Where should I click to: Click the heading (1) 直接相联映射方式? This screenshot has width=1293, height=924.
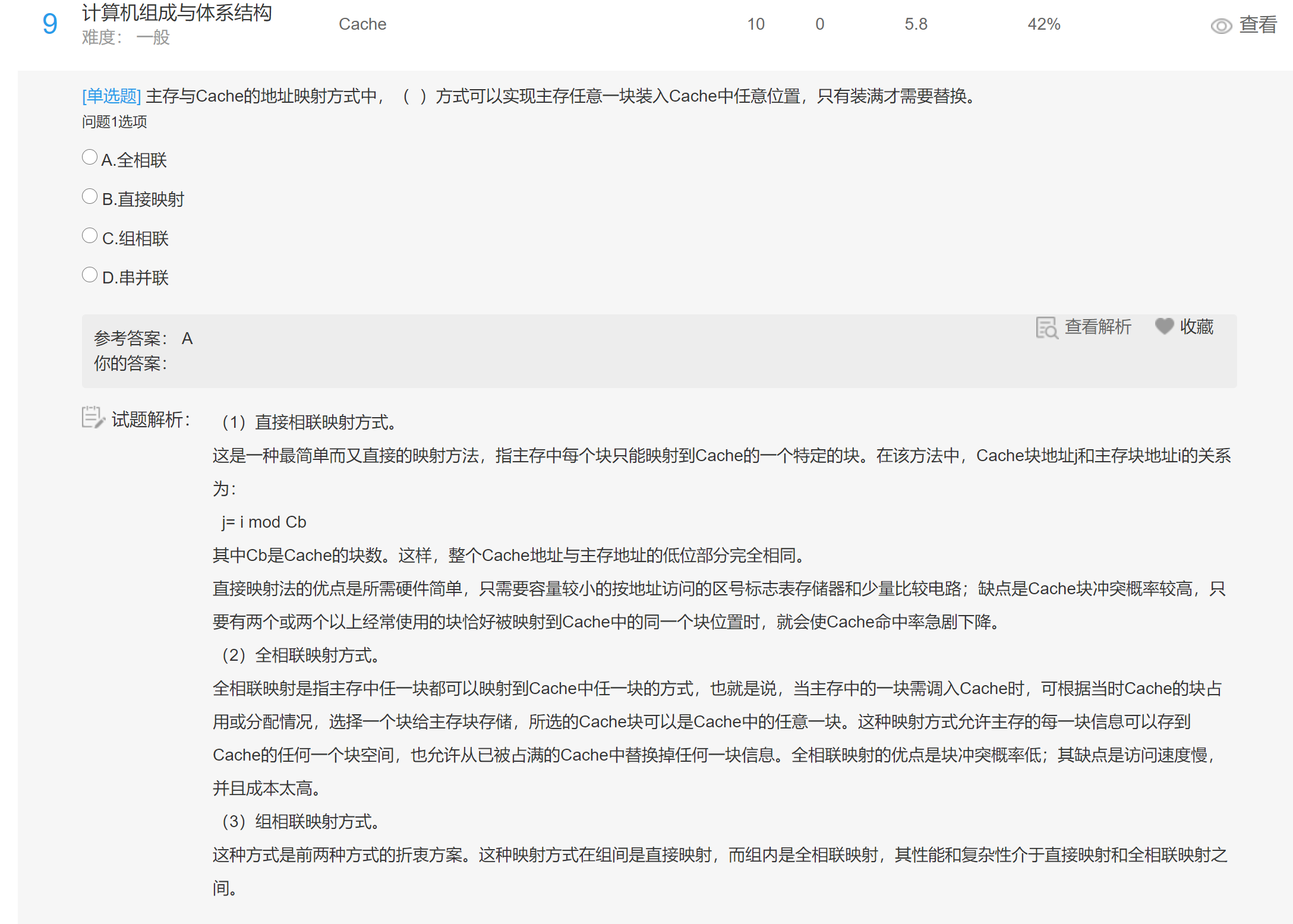point(309,422)
